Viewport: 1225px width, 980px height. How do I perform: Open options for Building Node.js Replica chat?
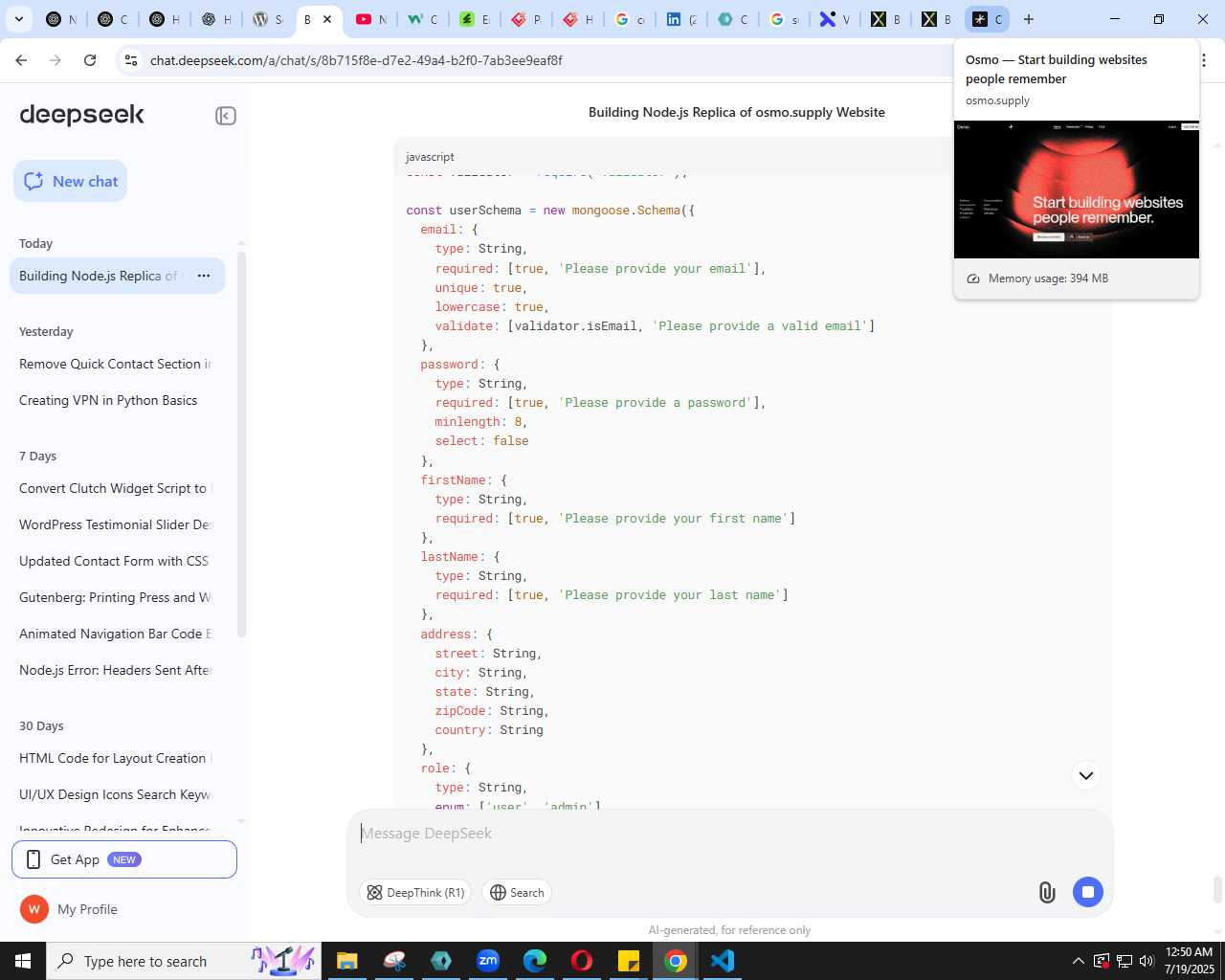tap(203, 276)
